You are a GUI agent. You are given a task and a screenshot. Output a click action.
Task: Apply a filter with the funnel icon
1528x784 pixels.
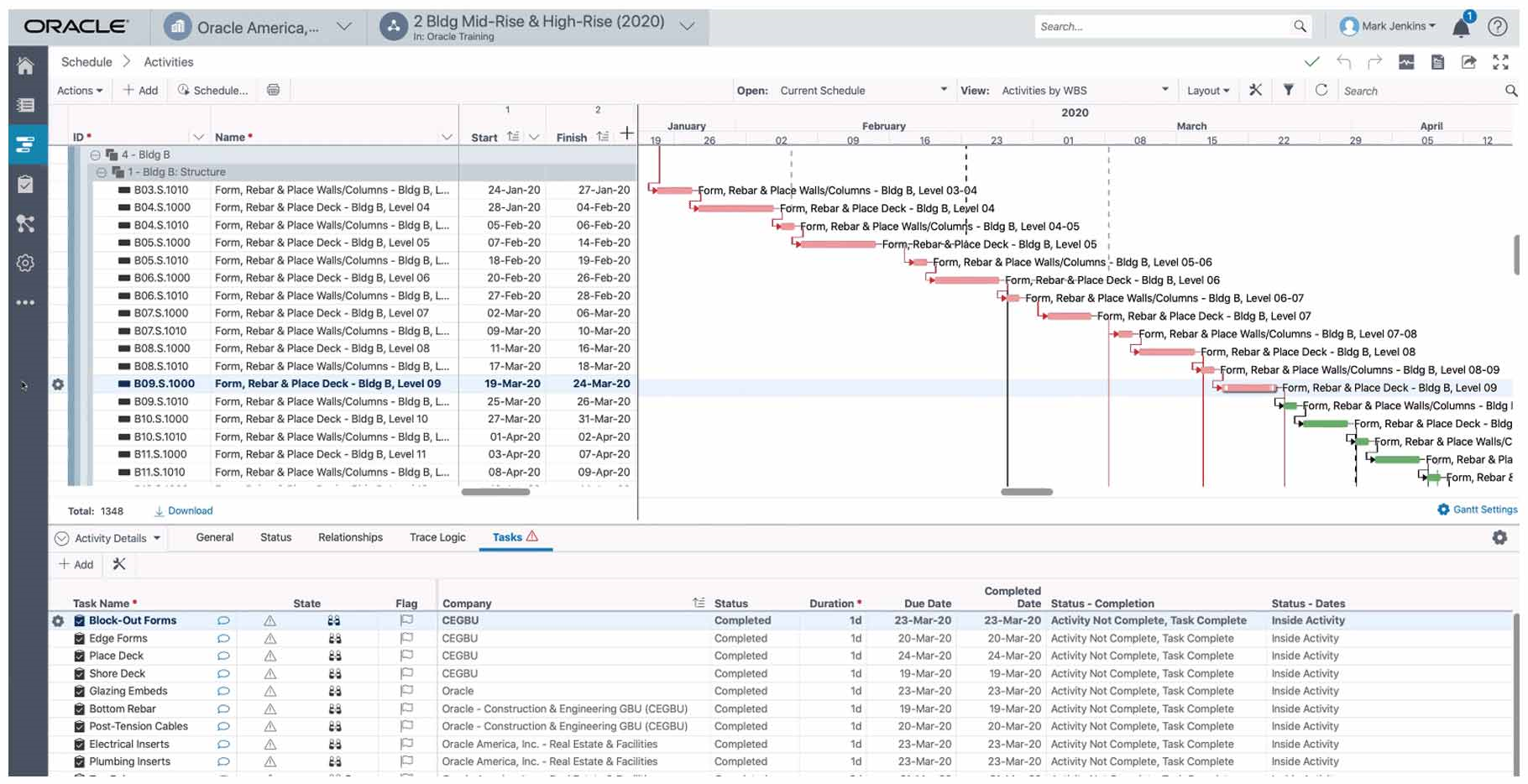tap(1289, 90)
